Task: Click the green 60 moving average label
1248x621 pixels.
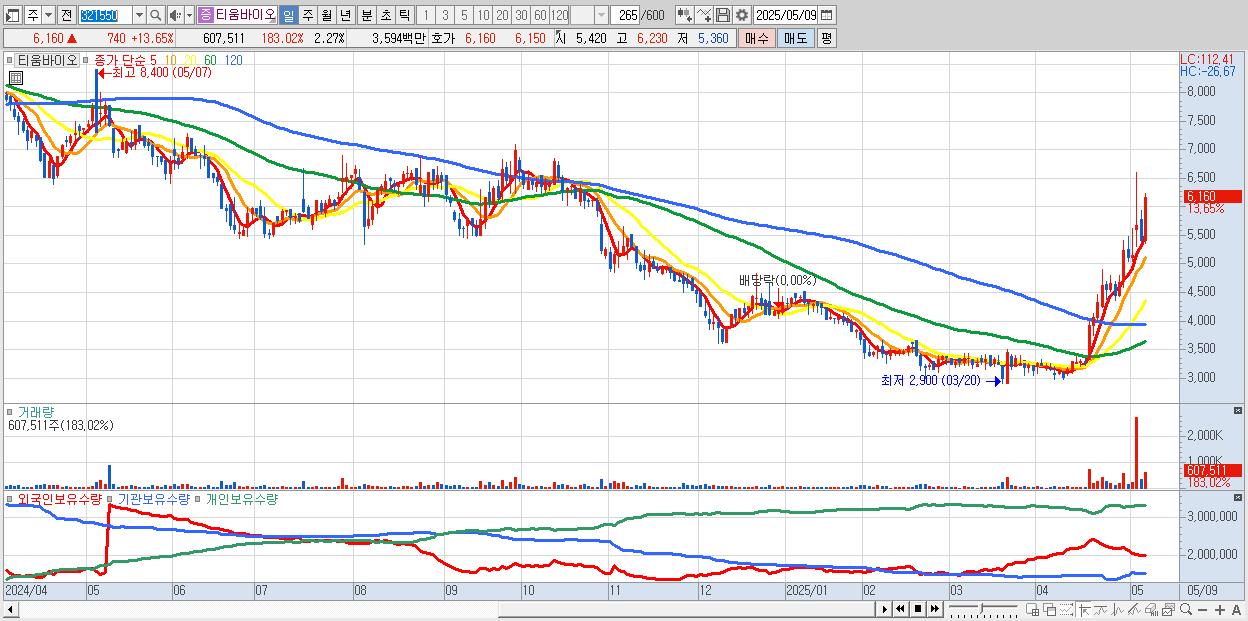Action: pyautogui.click(x=211, y=60)
